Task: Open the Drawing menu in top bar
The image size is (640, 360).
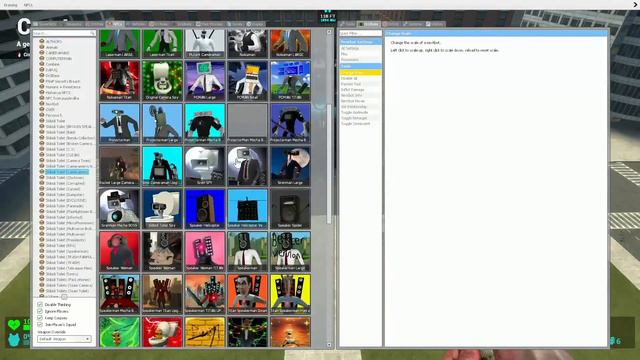Action: coord(11,5)
